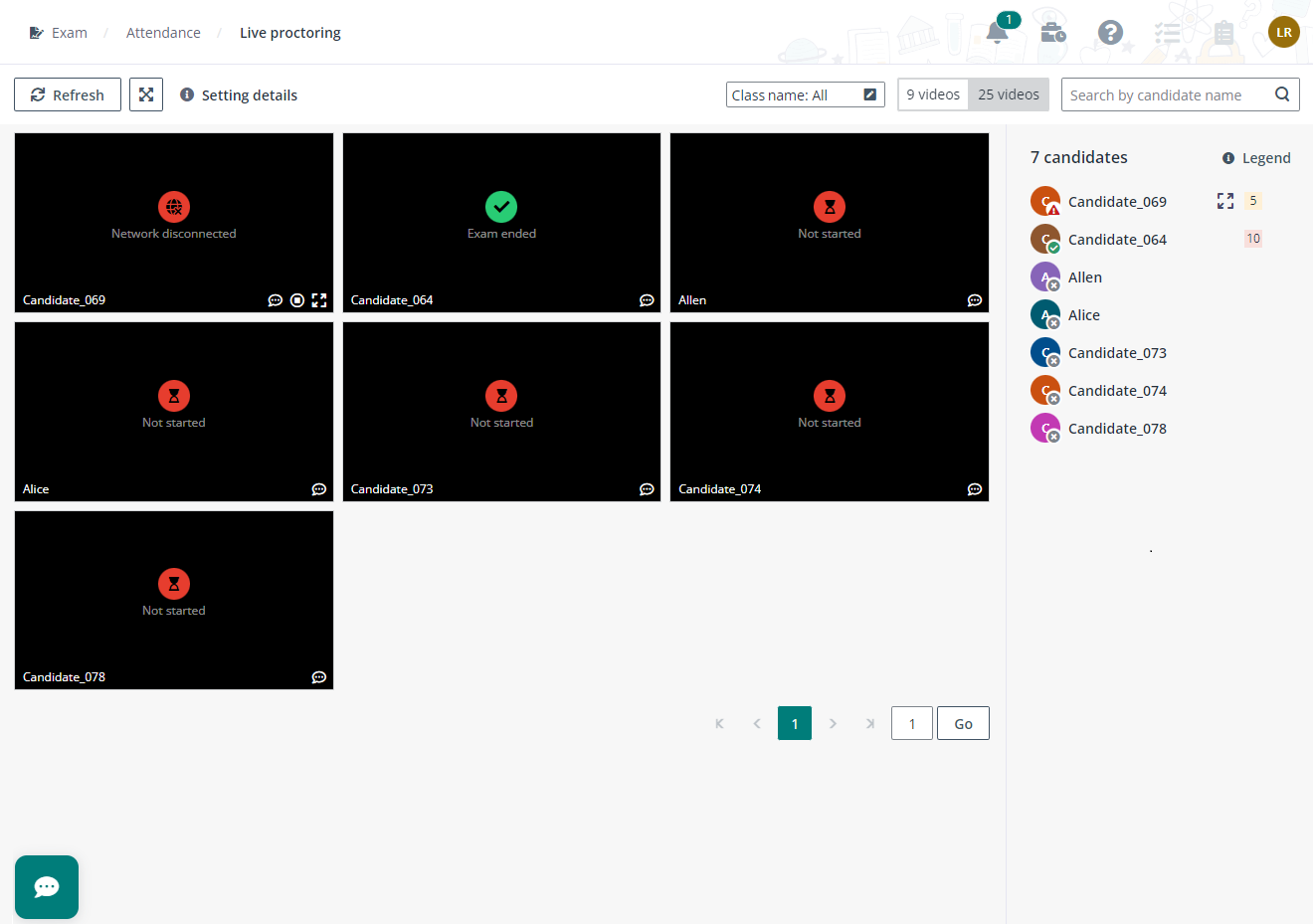Open the floating chat support button
1313x924 pixels.
pyautogui.click(x=47, y=887)
